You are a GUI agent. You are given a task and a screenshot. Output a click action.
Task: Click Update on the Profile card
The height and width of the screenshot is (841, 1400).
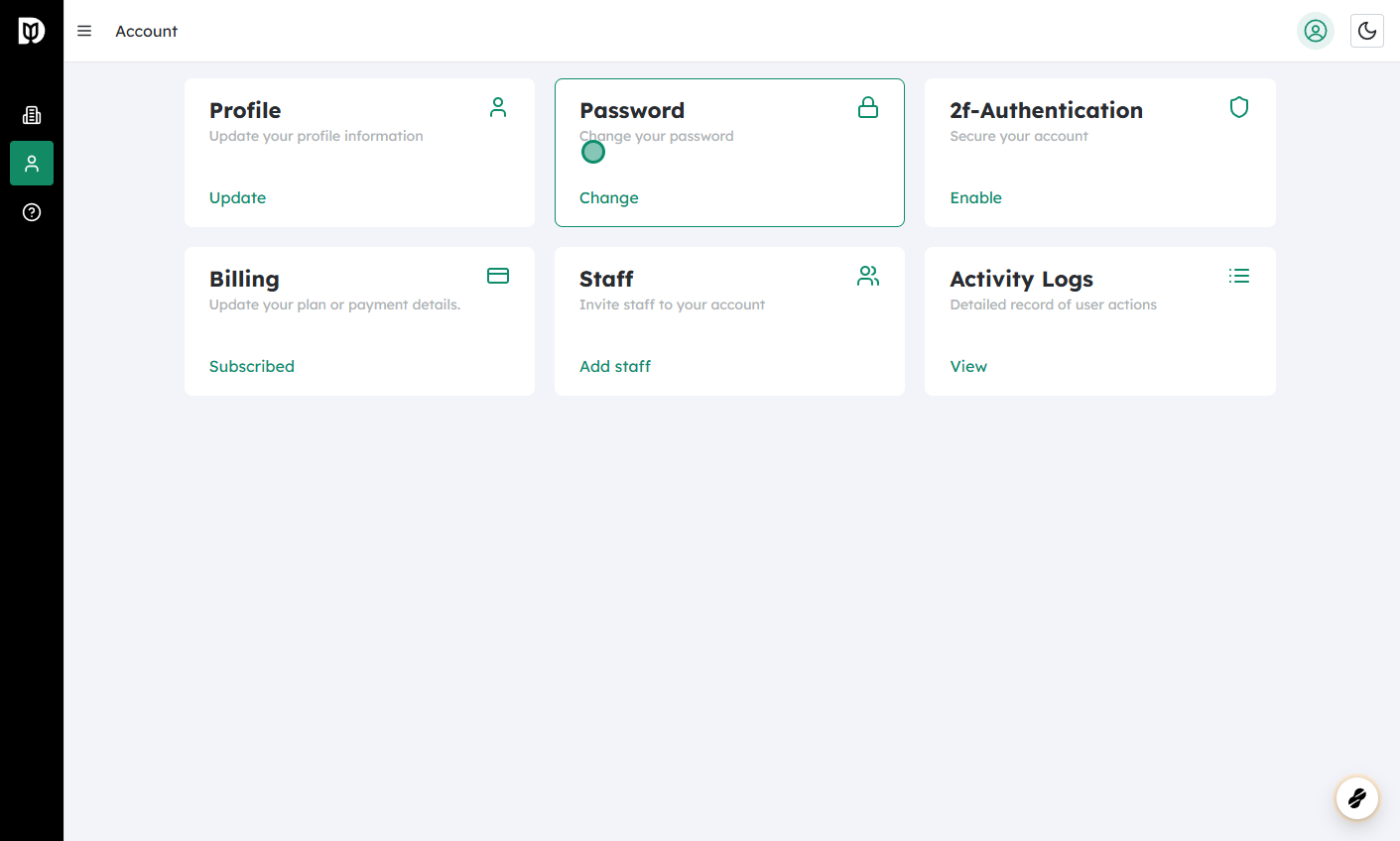pyautogui.click(x=237, y=197)
